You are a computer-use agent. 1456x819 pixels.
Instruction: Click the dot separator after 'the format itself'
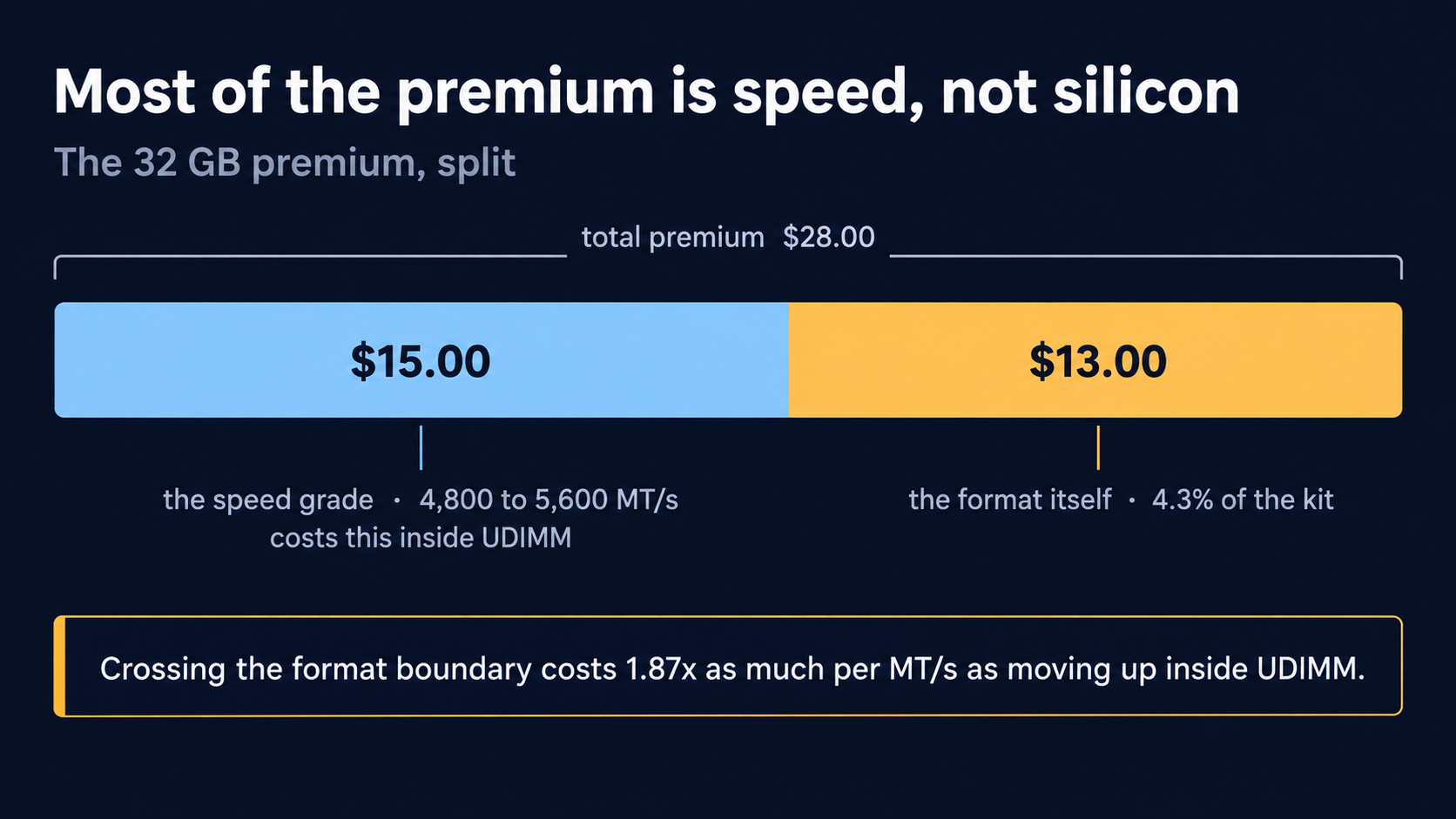[x=1132, y=501]
